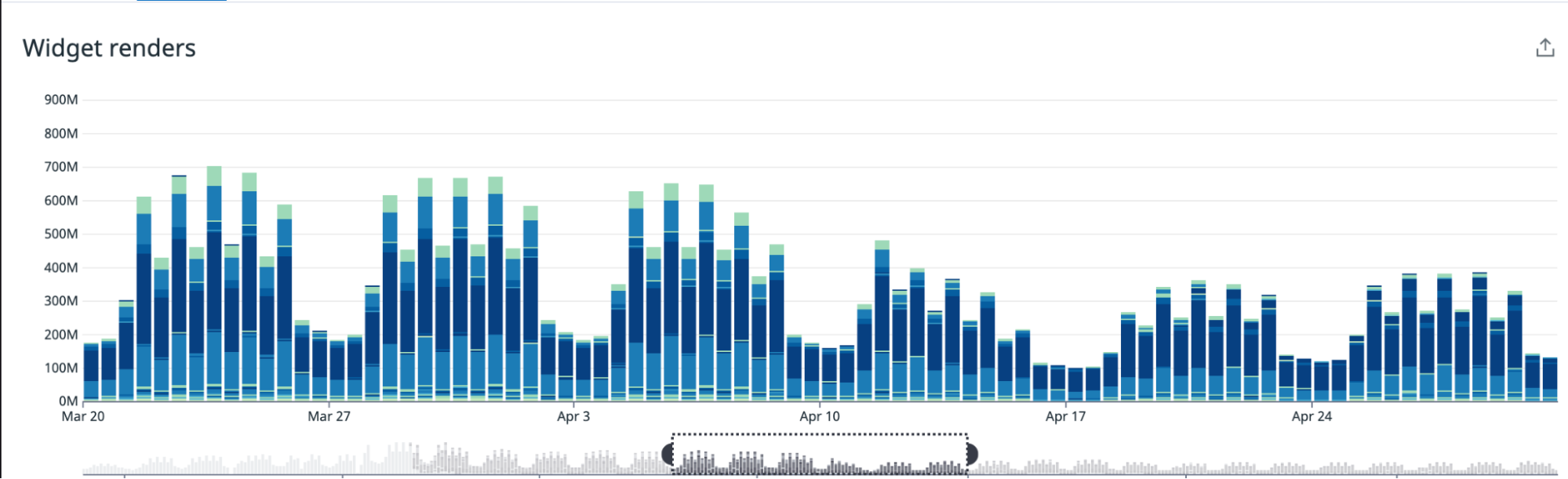The image size is (1568, 479).
Task: Click the Mar 27 x-axis label
Action: [329, 416]
